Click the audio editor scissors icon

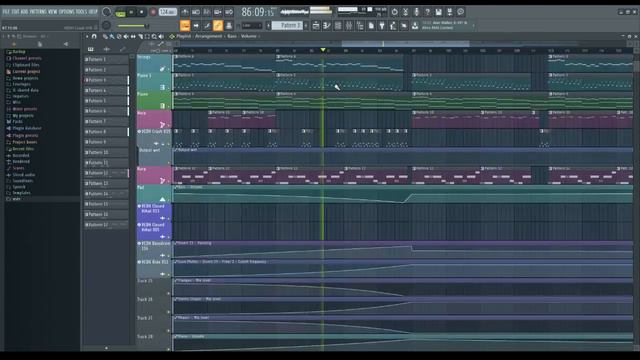(405, 12)
